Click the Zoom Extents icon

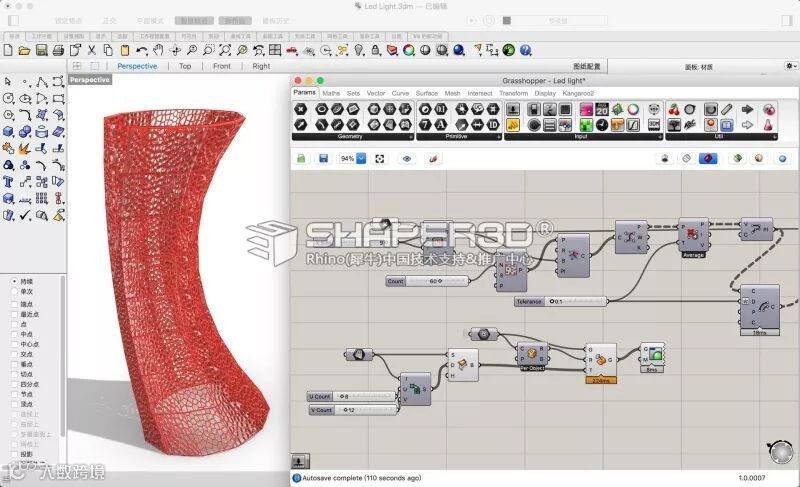pos(225,50)
